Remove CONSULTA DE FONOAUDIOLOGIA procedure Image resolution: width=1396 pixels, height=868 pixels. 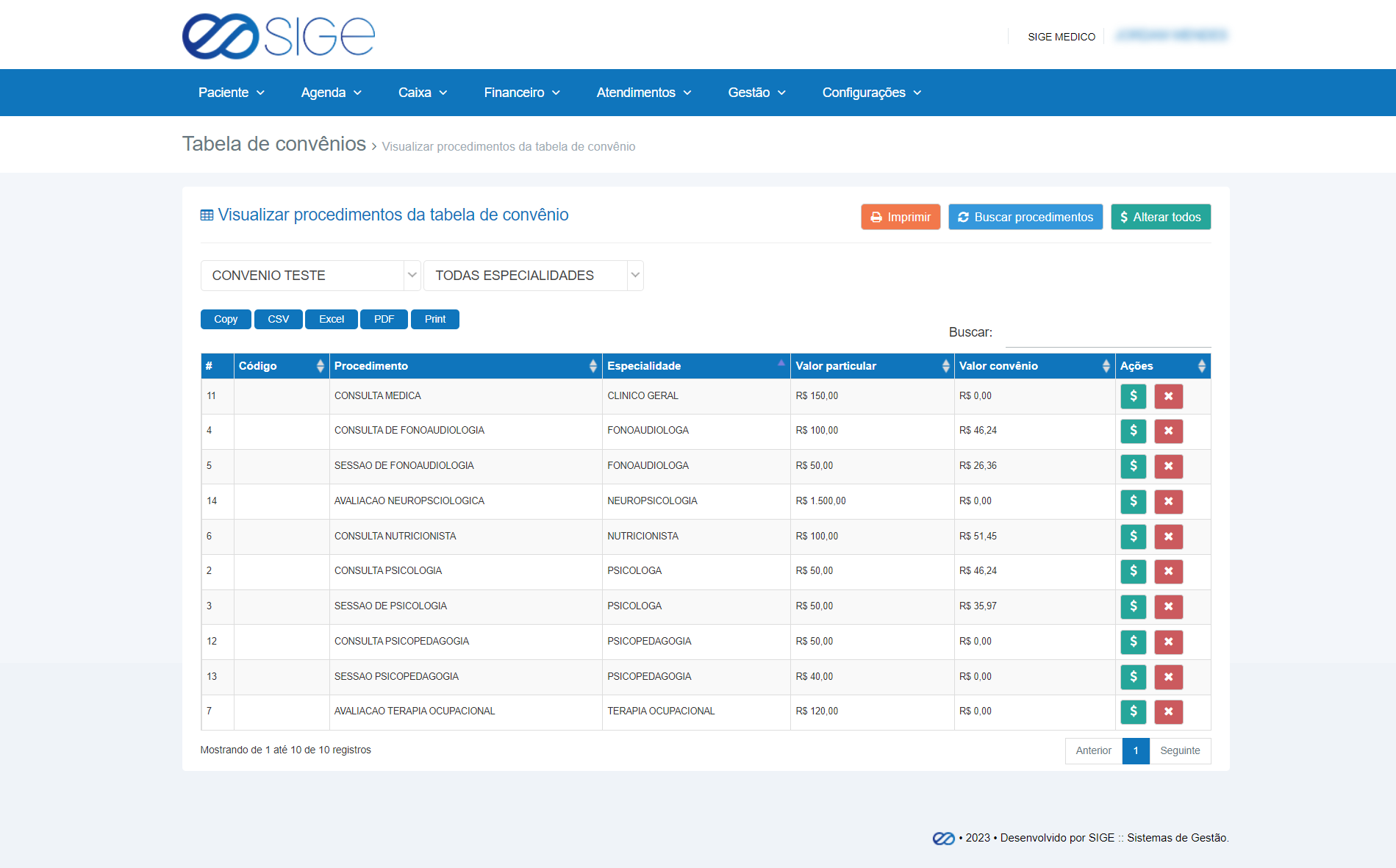[x=1168, y=431]
